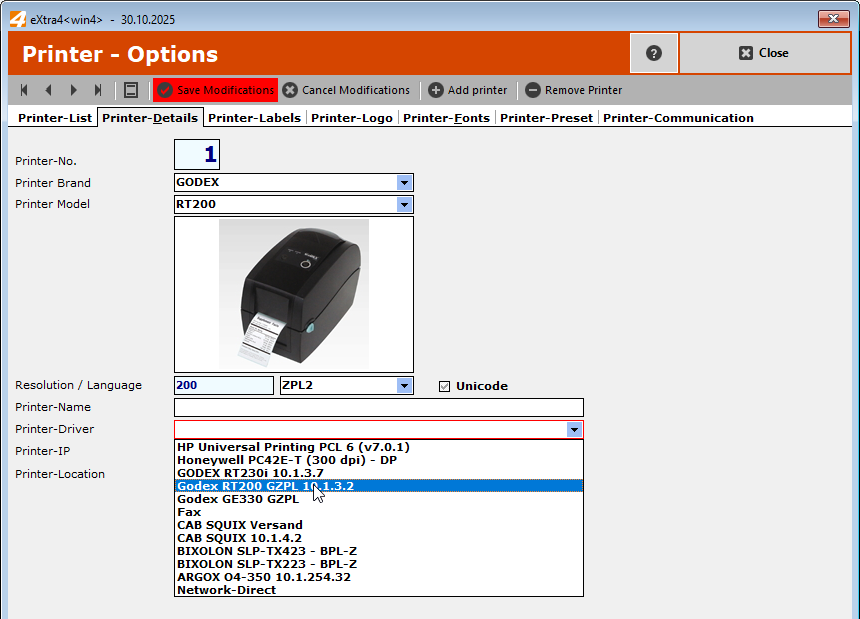Switch to the Printer-Labels tab
Viewport: 860px width, 619px height.
254,118
